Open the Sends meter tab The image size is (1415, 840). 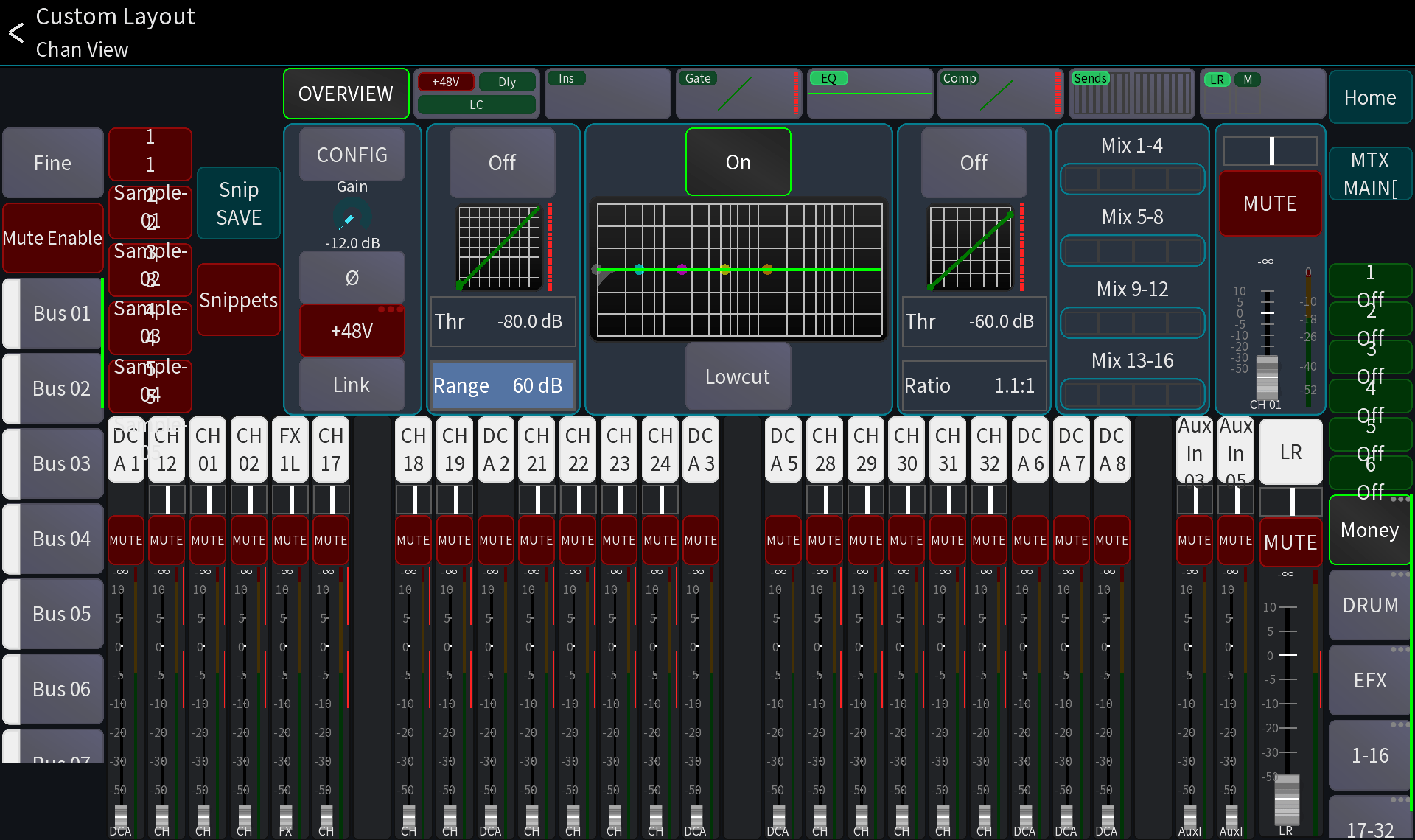tap(1131, 94)
